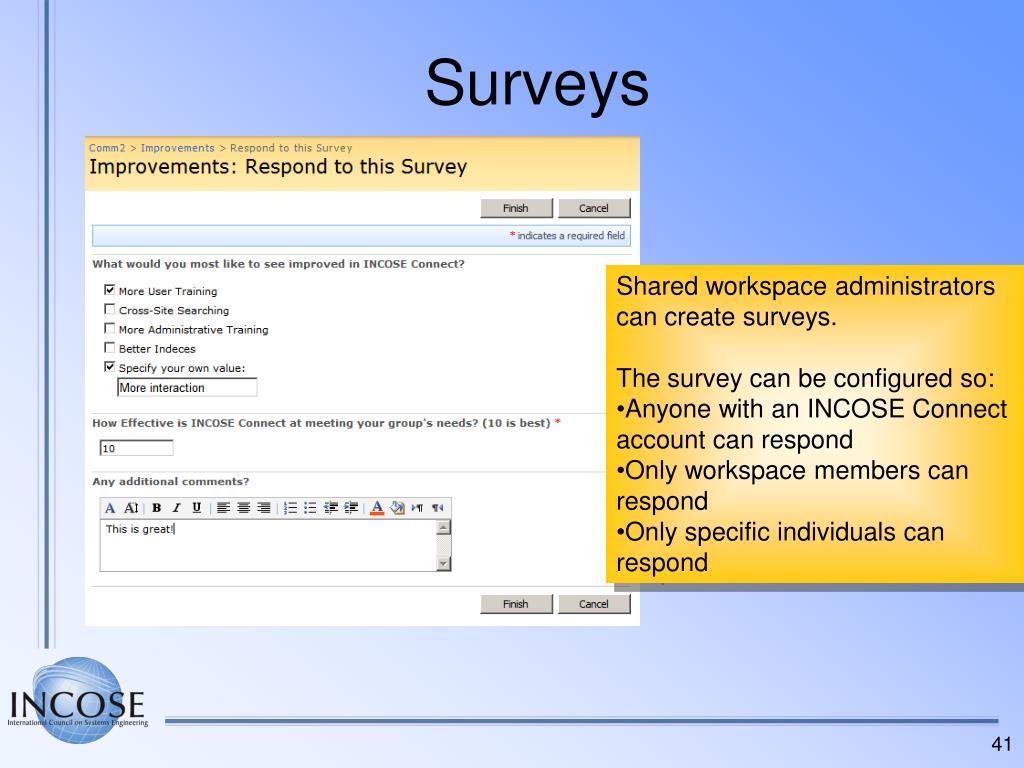Increase indent of comment text
This screenshot has height=768, width=1024.
(351, 507)
